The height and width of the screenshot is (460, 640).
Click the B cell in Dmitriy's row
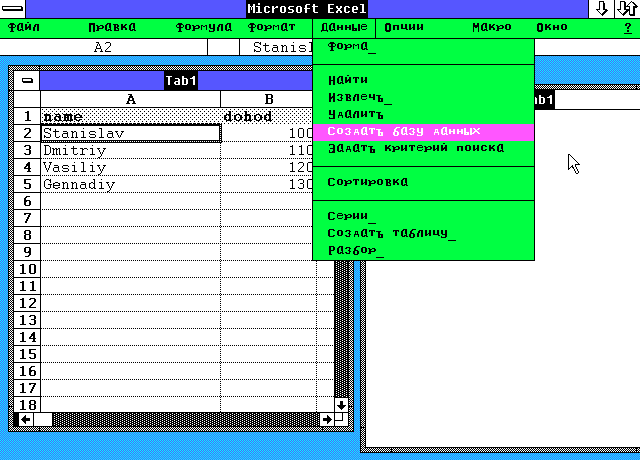(267, 151)
